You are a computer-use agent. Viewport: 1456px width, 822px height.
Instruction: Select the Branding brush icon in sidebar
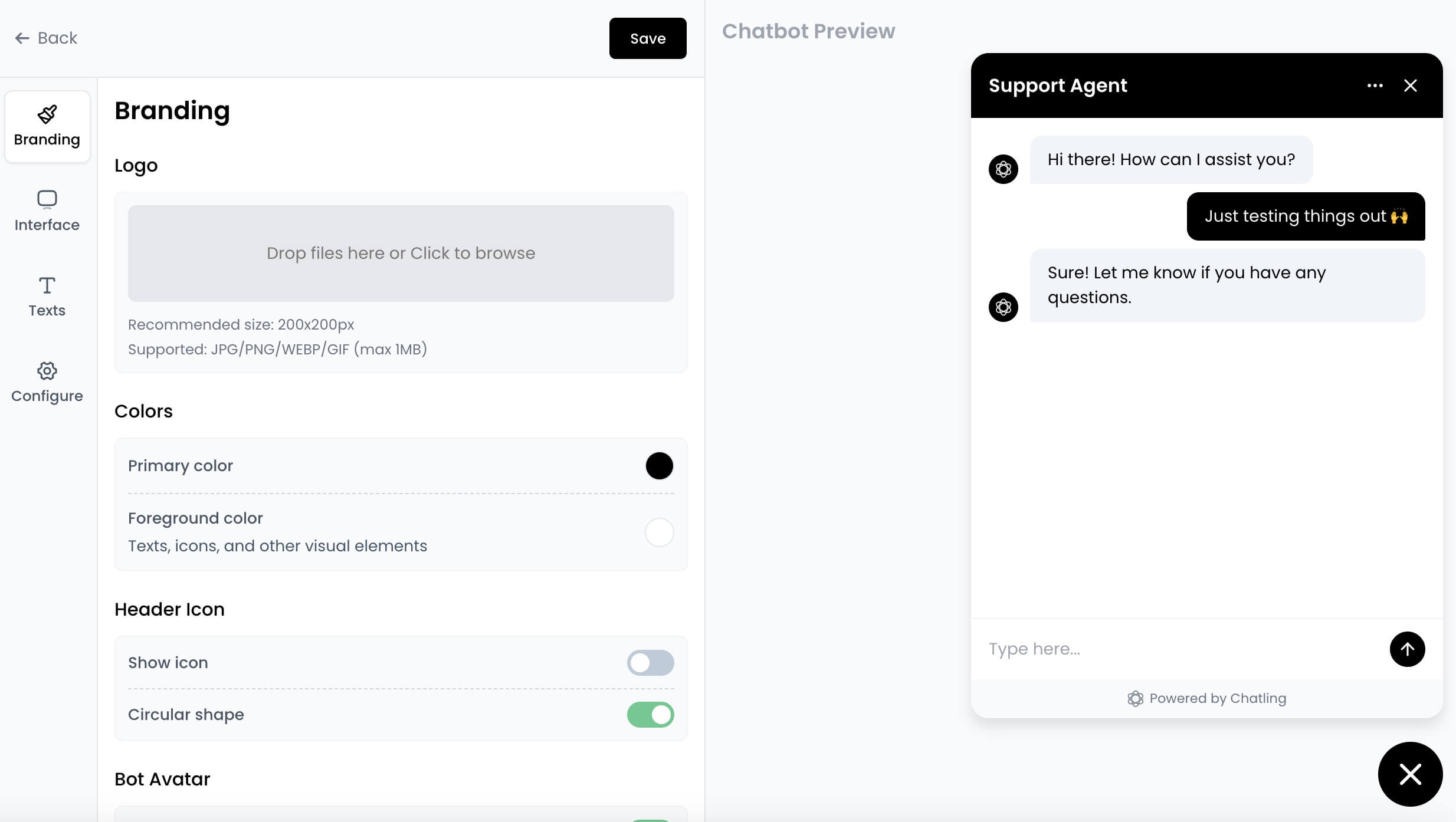click(x=47, y=114)
